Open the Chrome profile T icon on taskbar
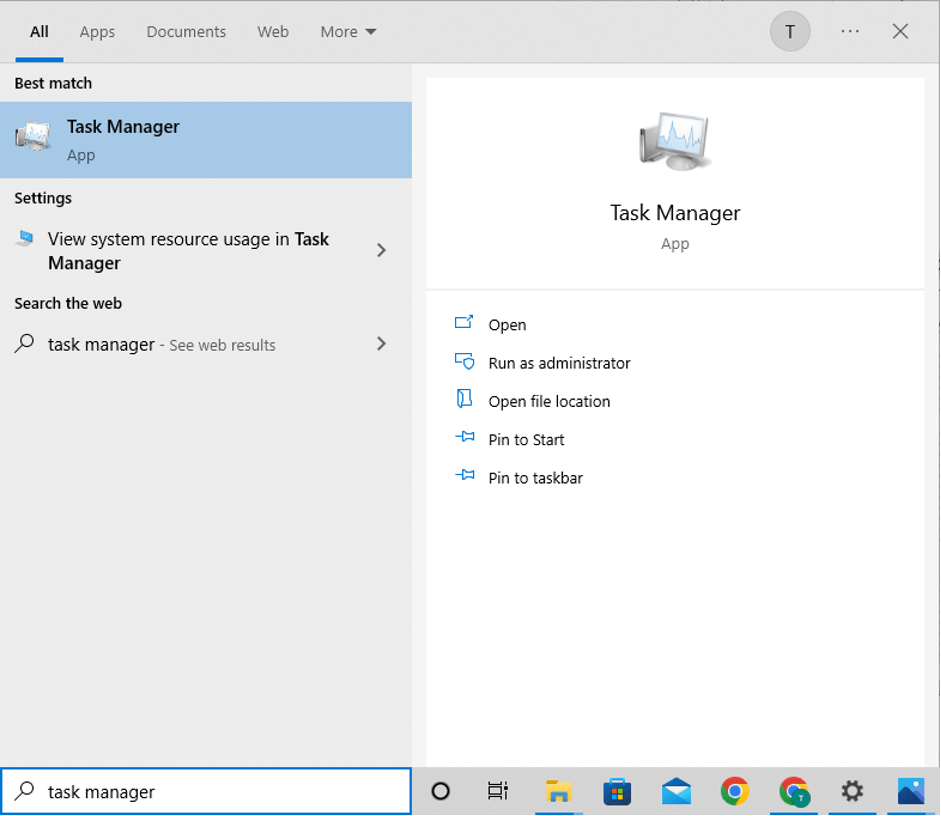 (794, 791)
